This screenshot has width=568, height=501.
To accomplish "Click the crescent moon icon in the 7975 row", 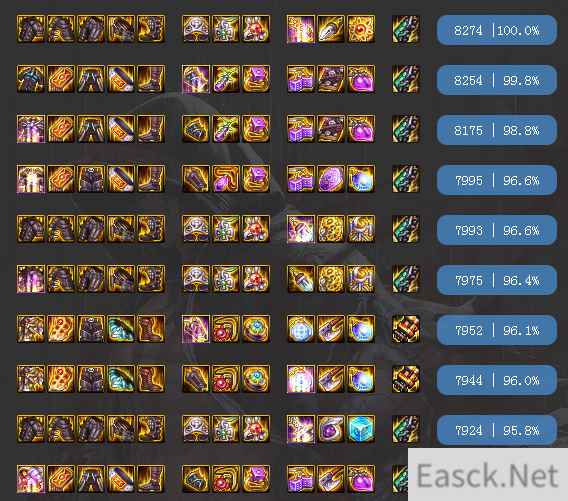I will click(361, 279).
